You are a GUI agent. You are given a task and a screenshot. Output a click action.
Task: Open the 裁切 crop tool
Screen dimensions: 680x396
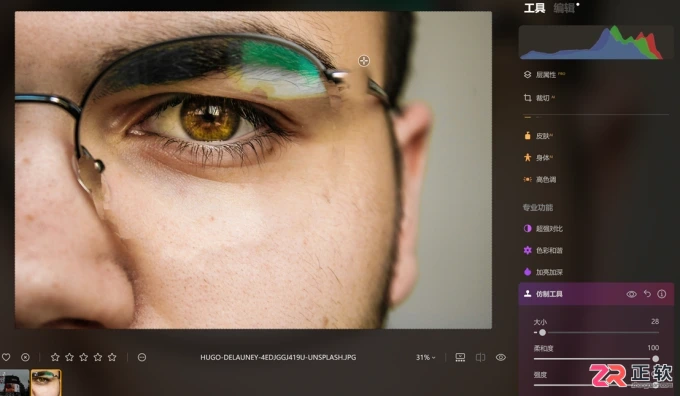pyautogui.click(x=539, y=98)
